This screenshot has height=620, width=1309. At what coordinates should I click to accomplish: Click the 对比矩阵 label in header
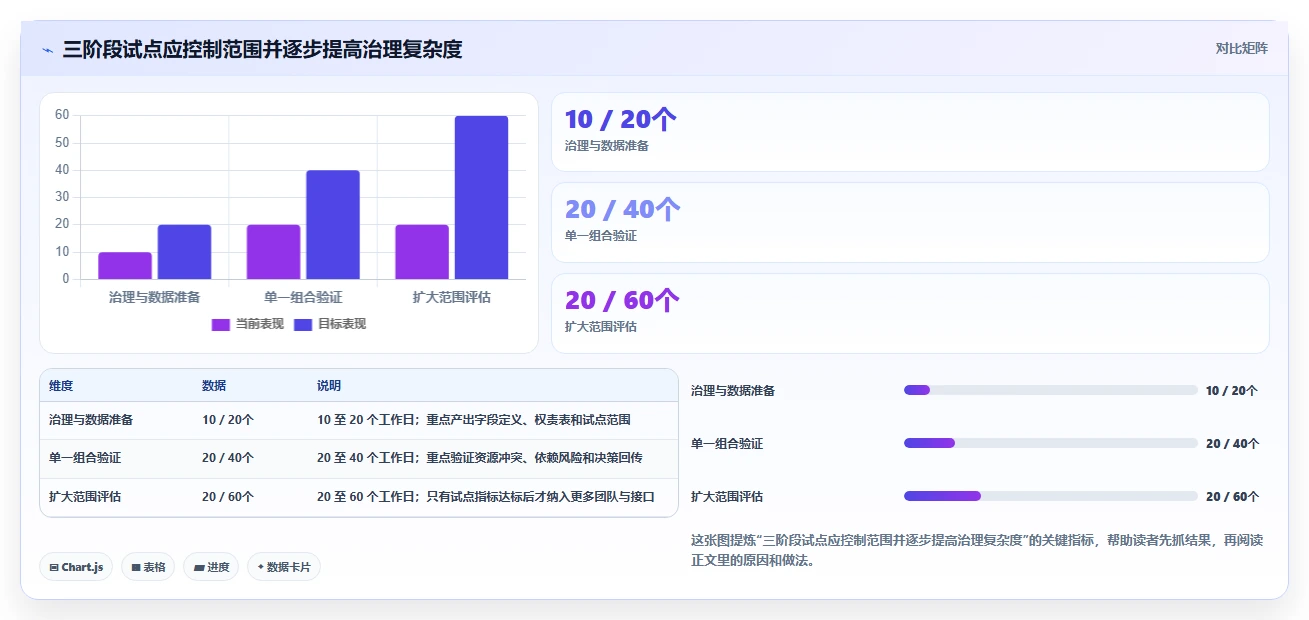coord(1241,49)
